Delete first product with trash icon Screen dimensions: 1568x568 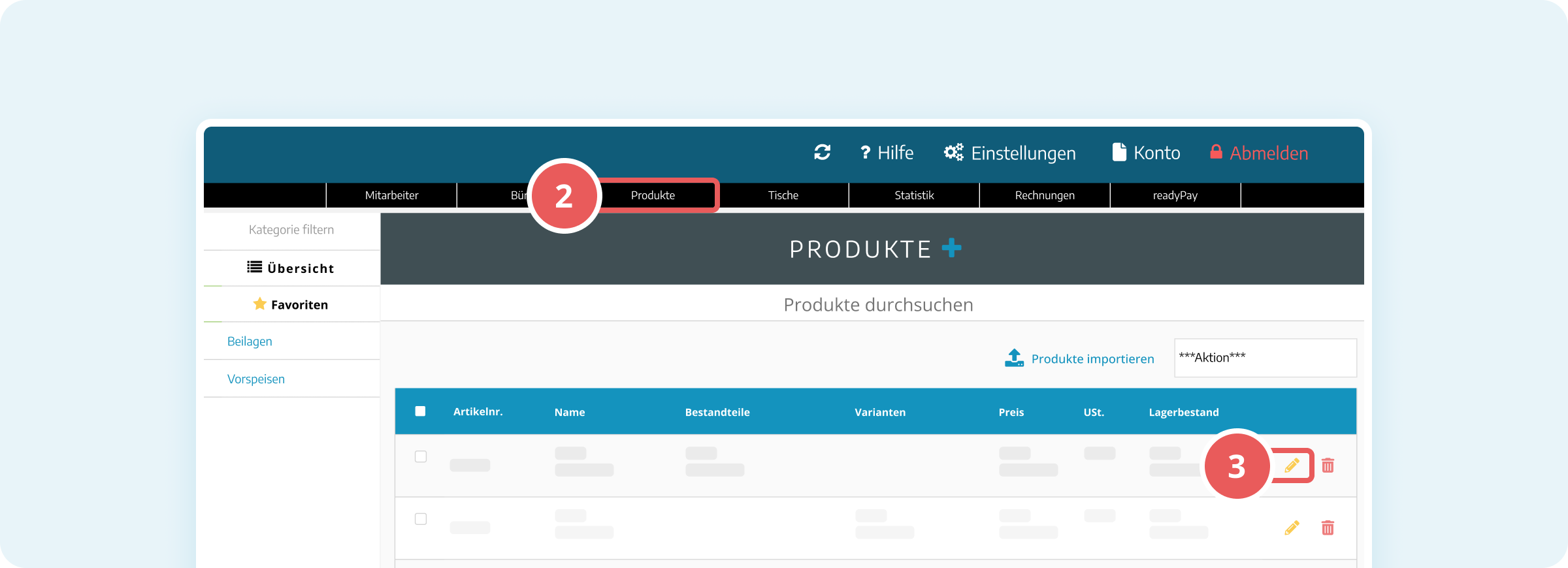tap(1328, 465)
